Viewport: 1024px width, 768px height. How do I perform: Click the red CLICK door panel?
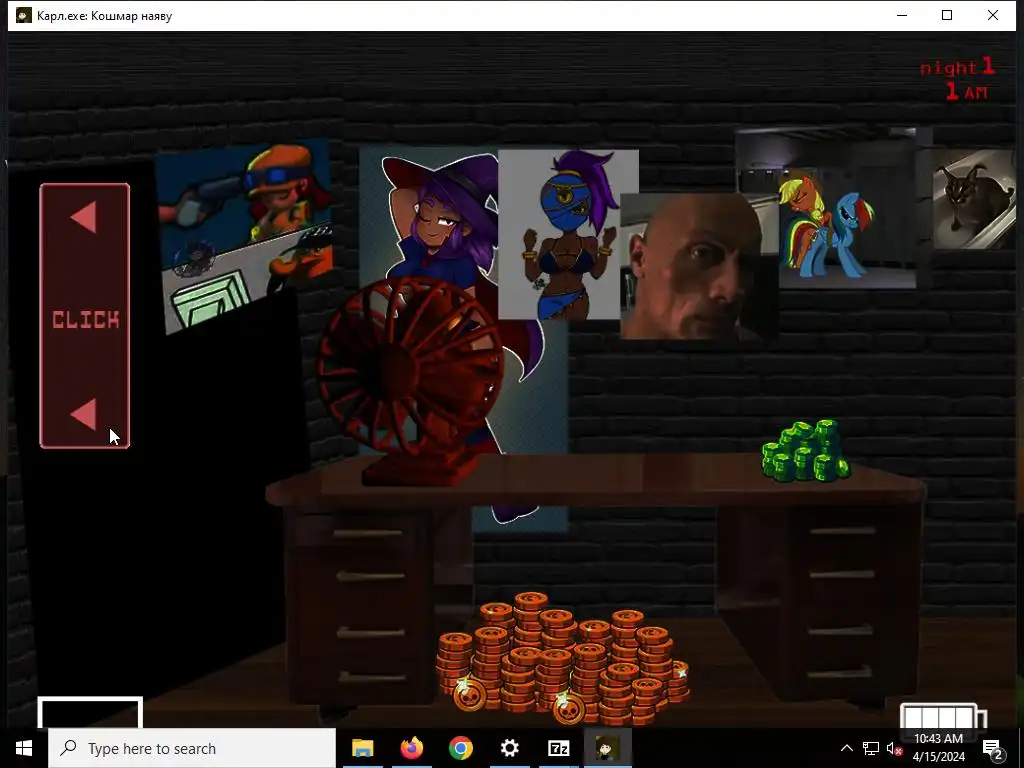85,316
